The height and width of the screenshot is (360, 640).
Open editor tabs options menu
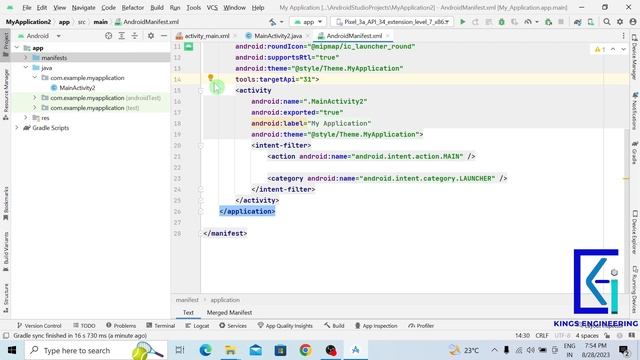pos(623,36)
